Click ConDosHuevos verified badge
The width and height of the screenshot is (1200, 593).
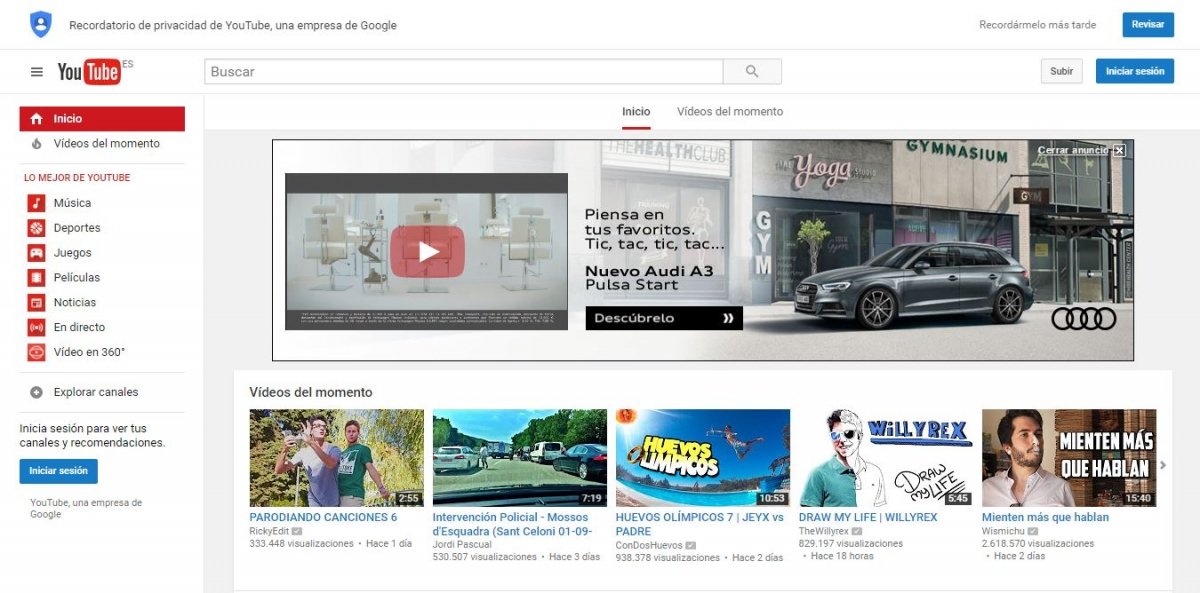[x=690, y=545]
